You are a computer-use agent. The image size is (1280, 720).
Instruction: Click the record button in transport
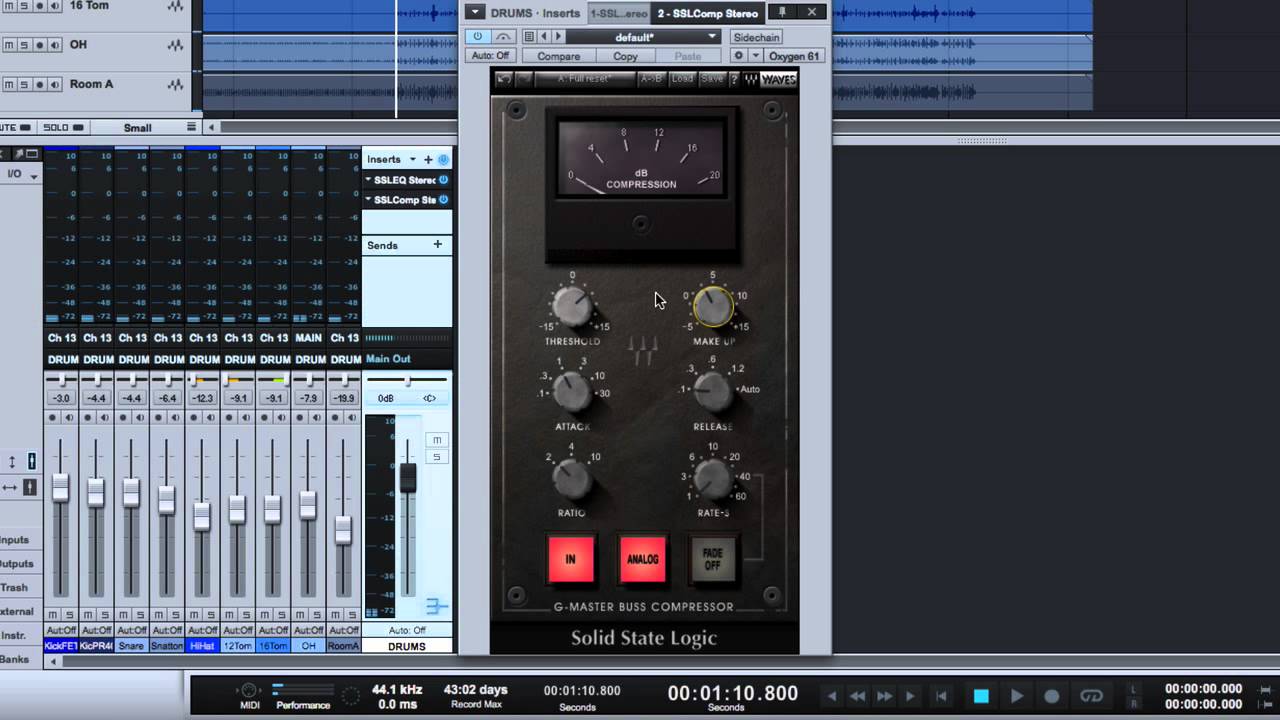(x=1052, y=696)
